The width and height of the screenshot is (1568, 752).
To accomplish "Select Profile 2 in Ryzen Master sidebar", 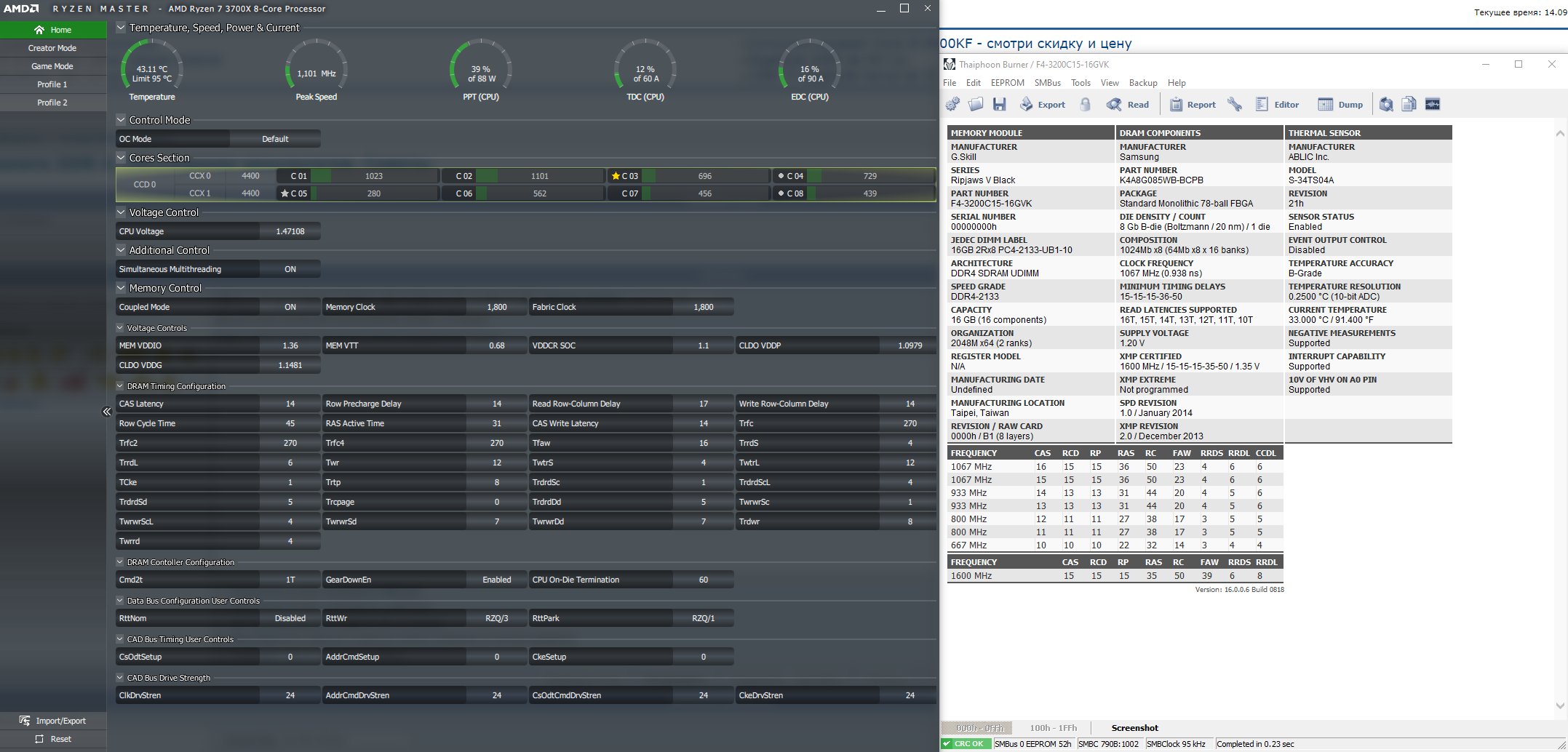I will click(53, 103).
